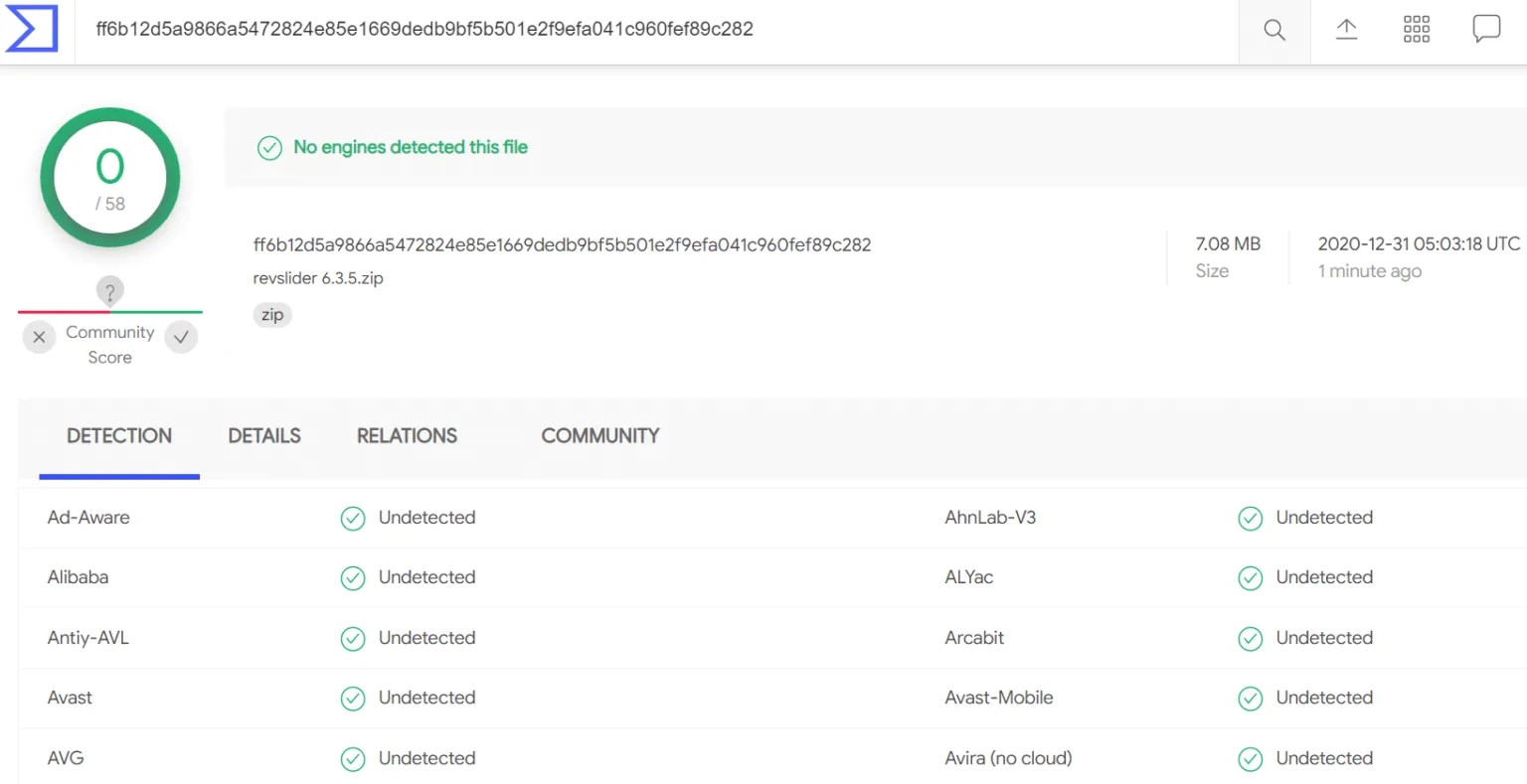Click the Arcabit engine name
Viewport: 1527px width, 784px height.
pos(974,638)
